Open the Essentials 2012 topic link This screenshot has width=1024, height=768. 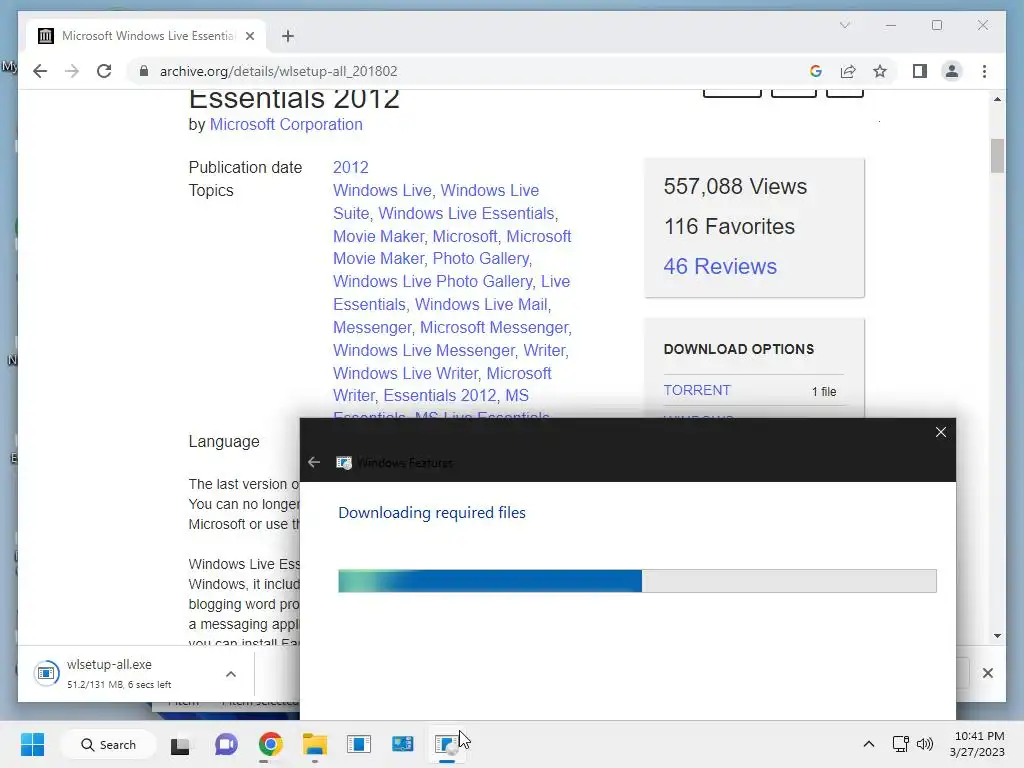point(440,395)
